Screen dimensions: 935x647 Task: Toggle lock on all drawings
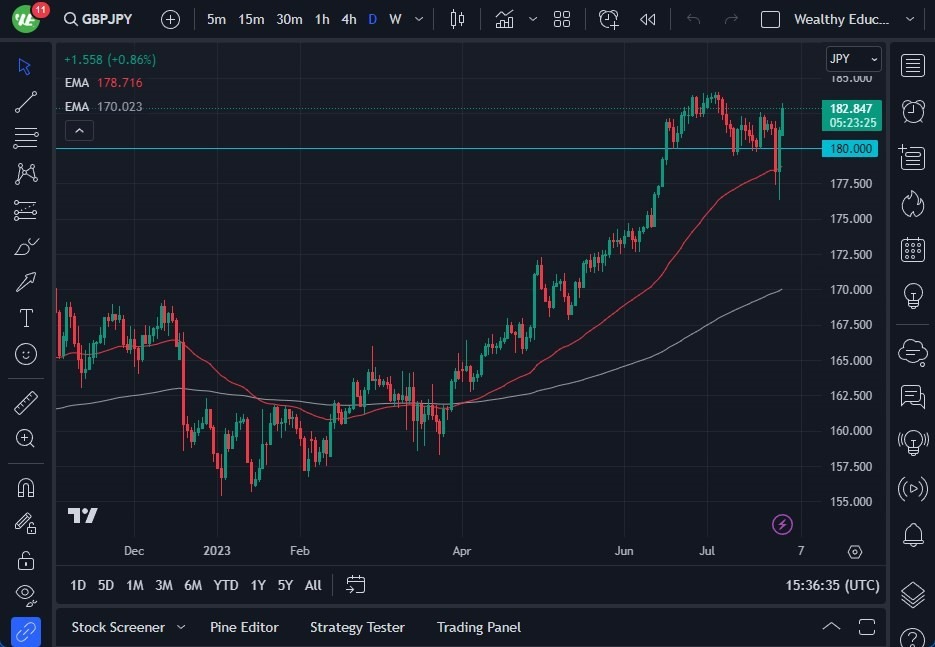coord(26,559)
